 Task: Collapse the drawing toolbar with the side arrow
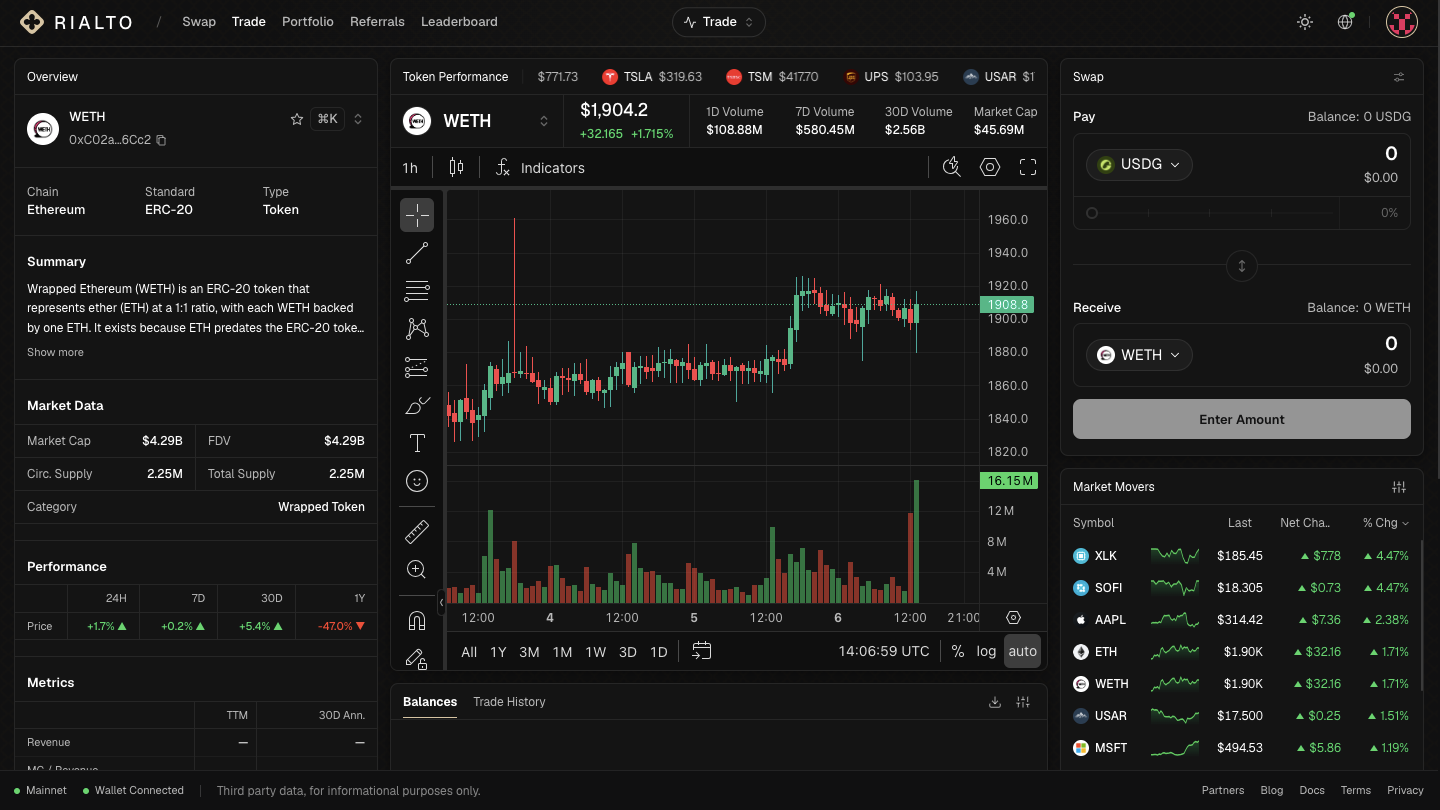442,603
